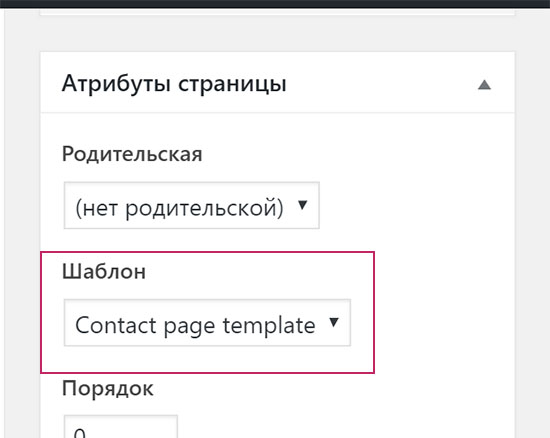Click the metabox edge above Атрибуты страницы
This screenshot has width=550, height=438.
277,13
